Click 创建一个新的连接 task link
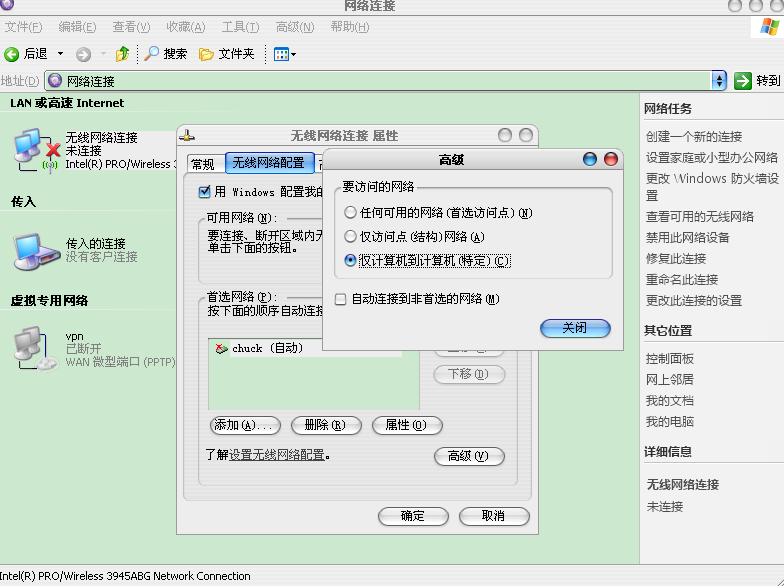 pos(694,136)
